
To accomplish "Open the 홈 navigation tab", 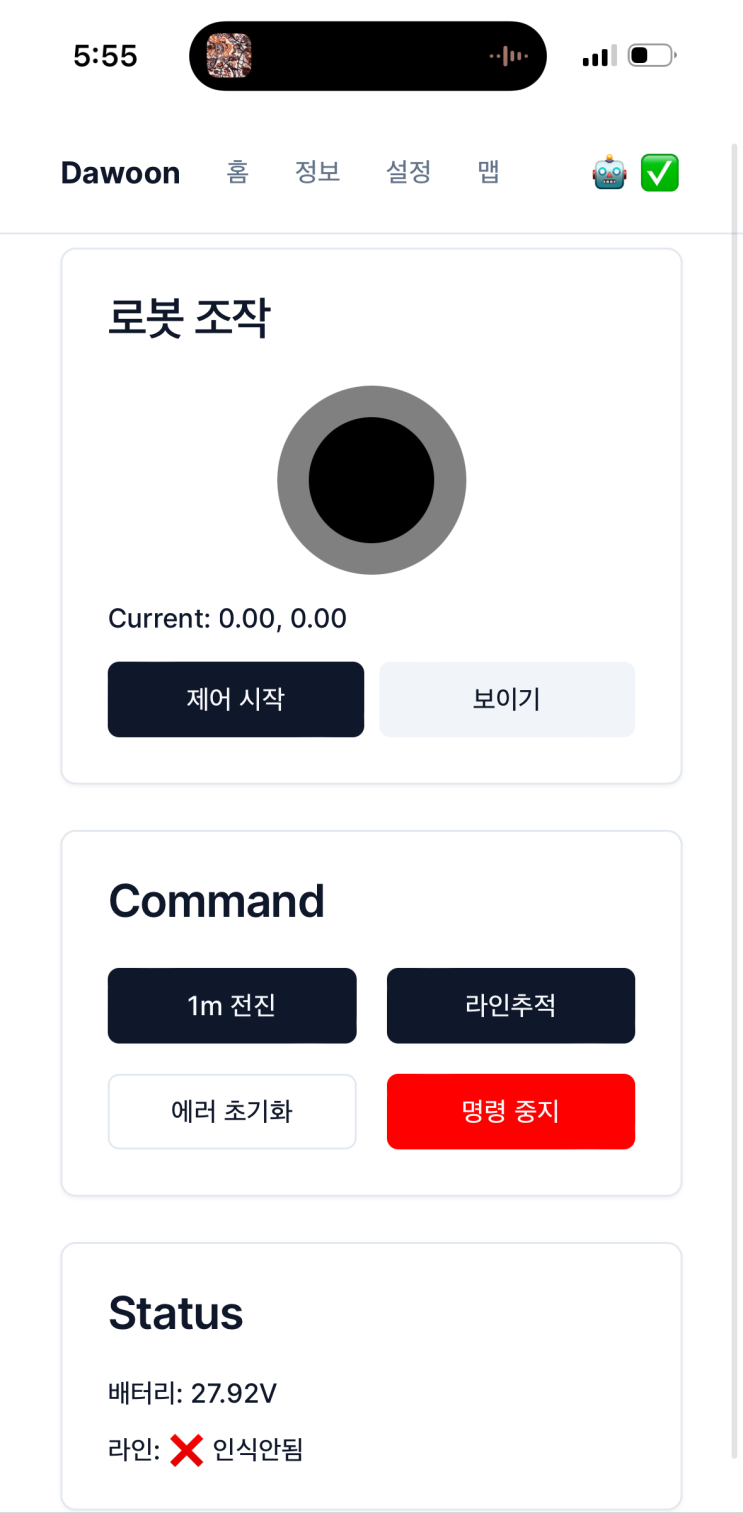I will [x=237, y=172].
